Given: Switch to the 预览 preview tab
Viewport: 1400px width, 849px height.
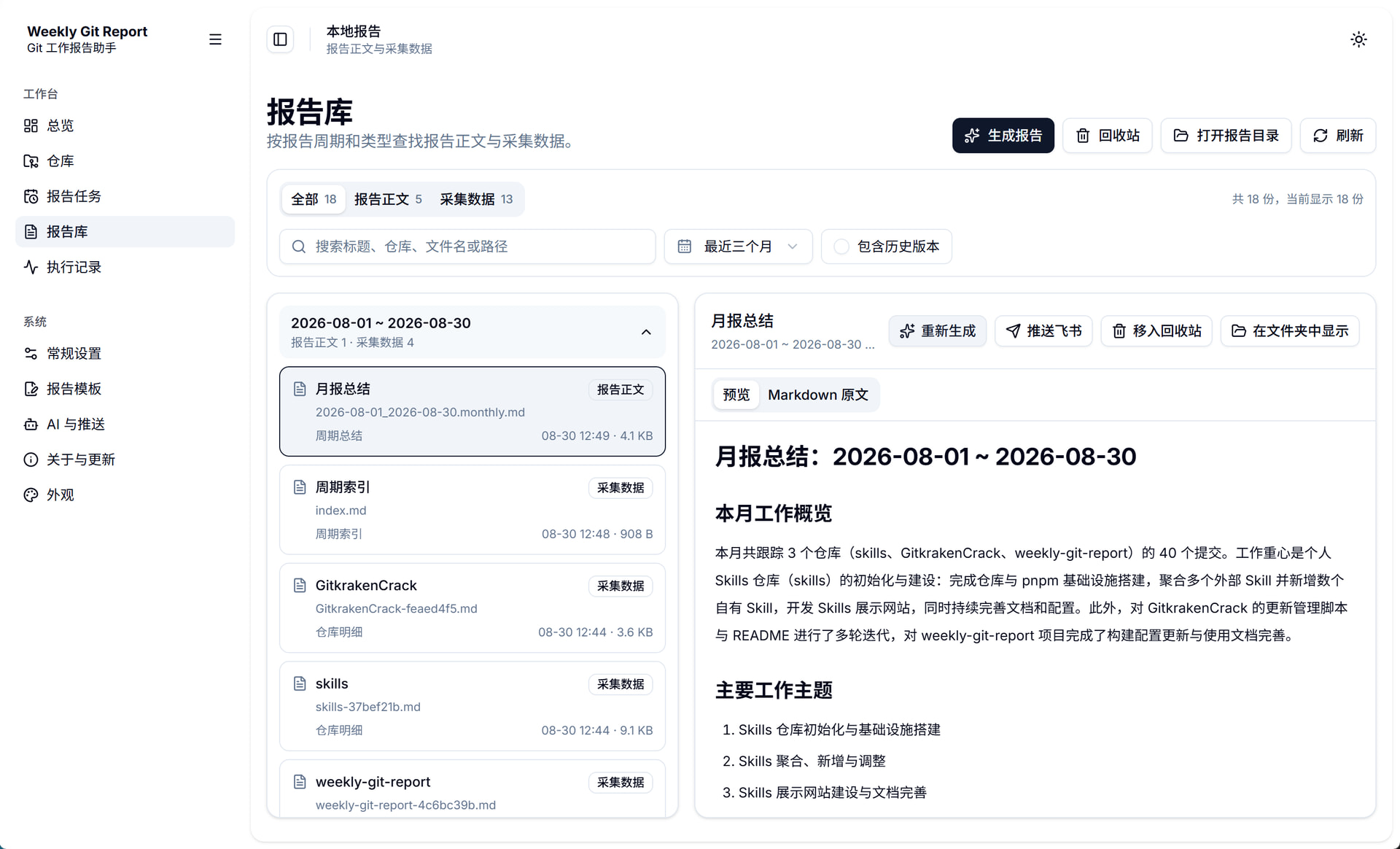Looking at the screenshot, I should click(736, 395).
